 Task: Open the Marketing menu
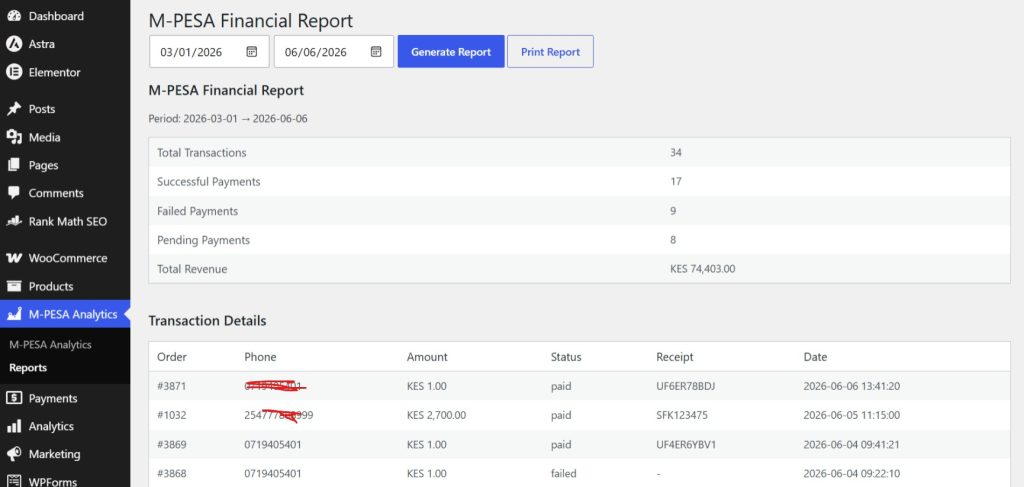point(54,454)
